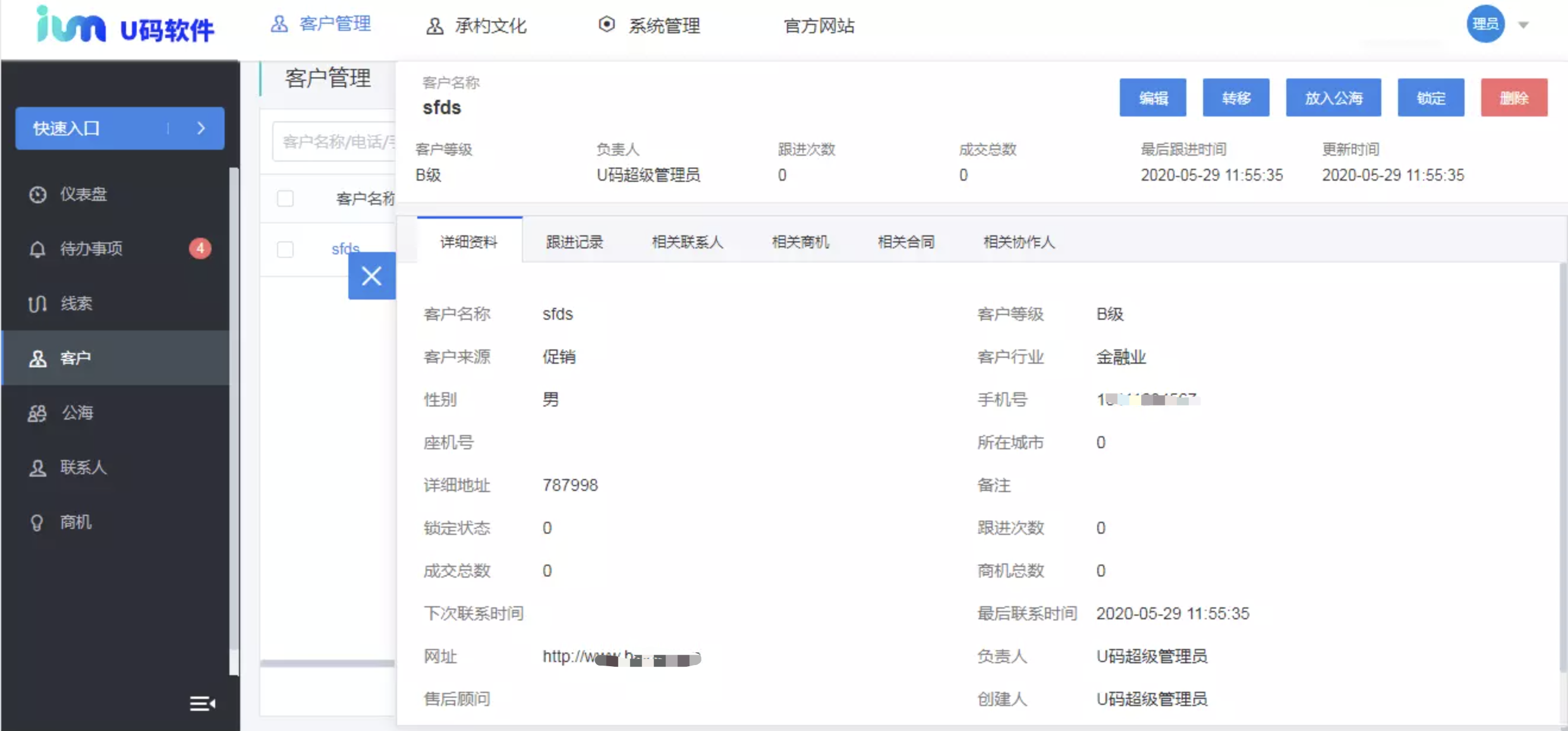Expand the 快速入口 chevron arrow
Image resolution: width=1568 pixels, height=731 pixels.
coord(201,128)
